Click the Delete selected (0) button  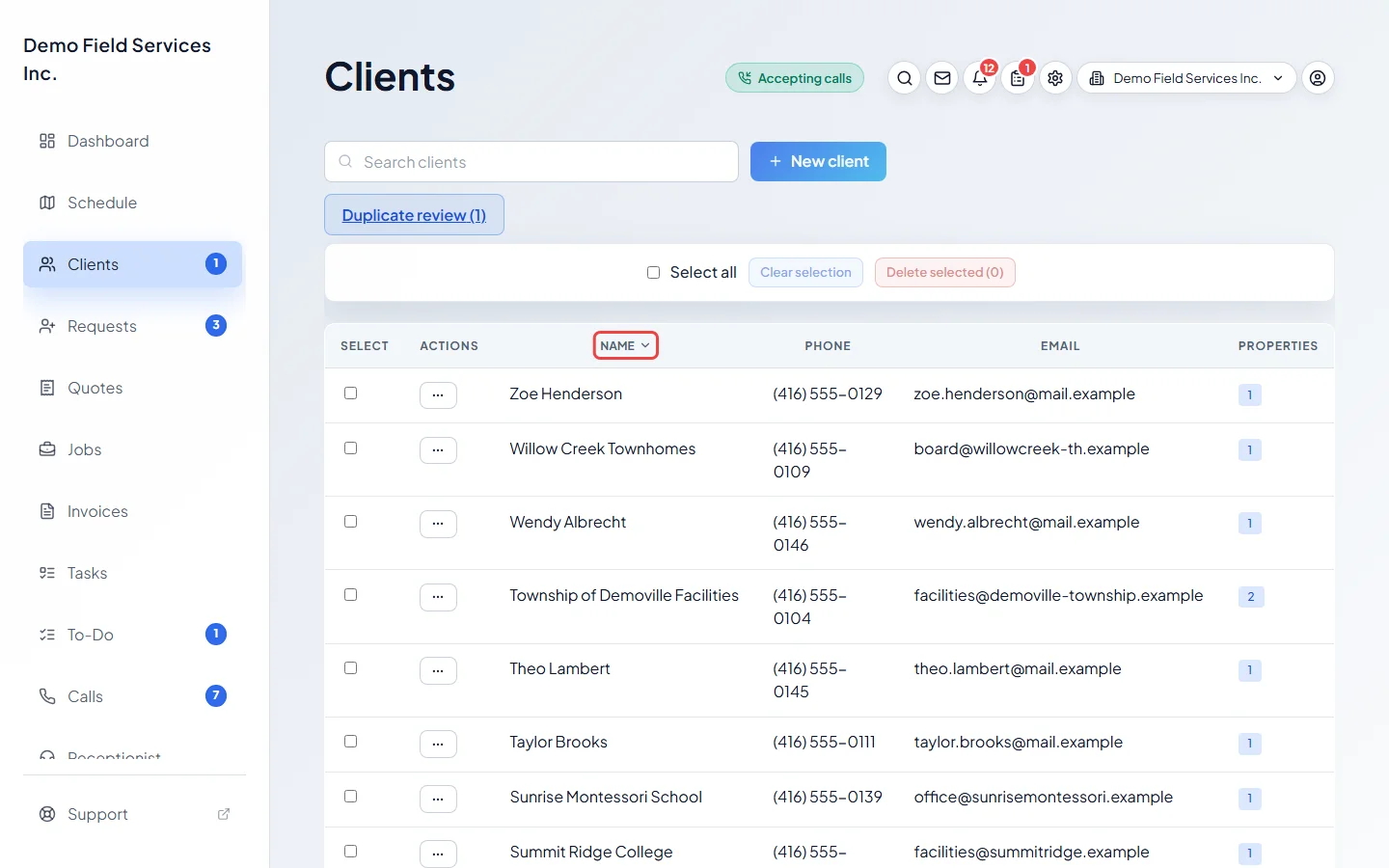tap(945, 273)
